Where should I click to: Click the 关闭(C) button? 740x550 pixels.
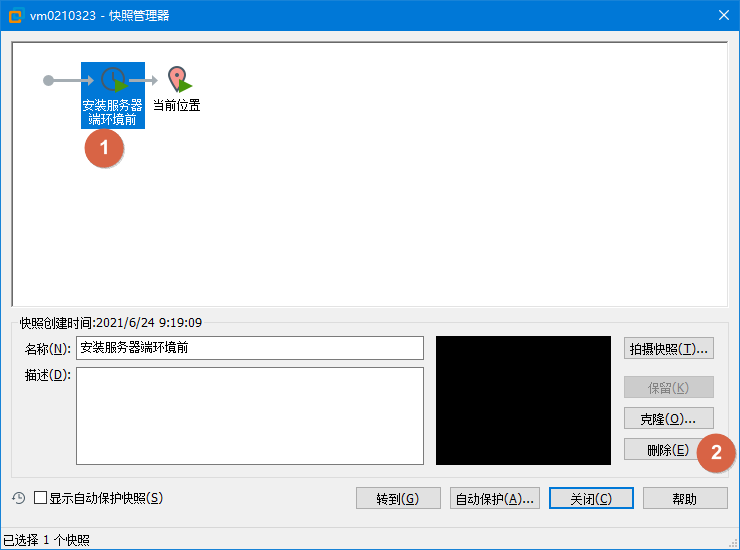(591, 499)
